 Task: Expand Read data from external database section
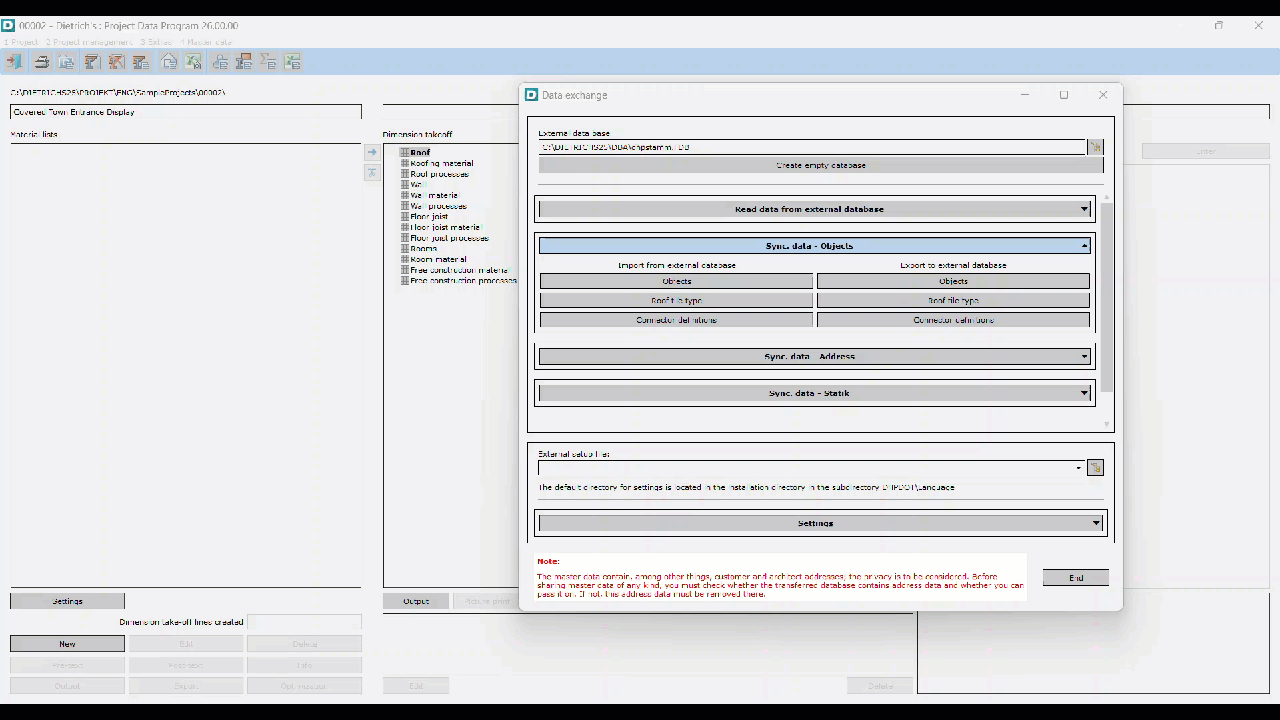(1084, 210)
